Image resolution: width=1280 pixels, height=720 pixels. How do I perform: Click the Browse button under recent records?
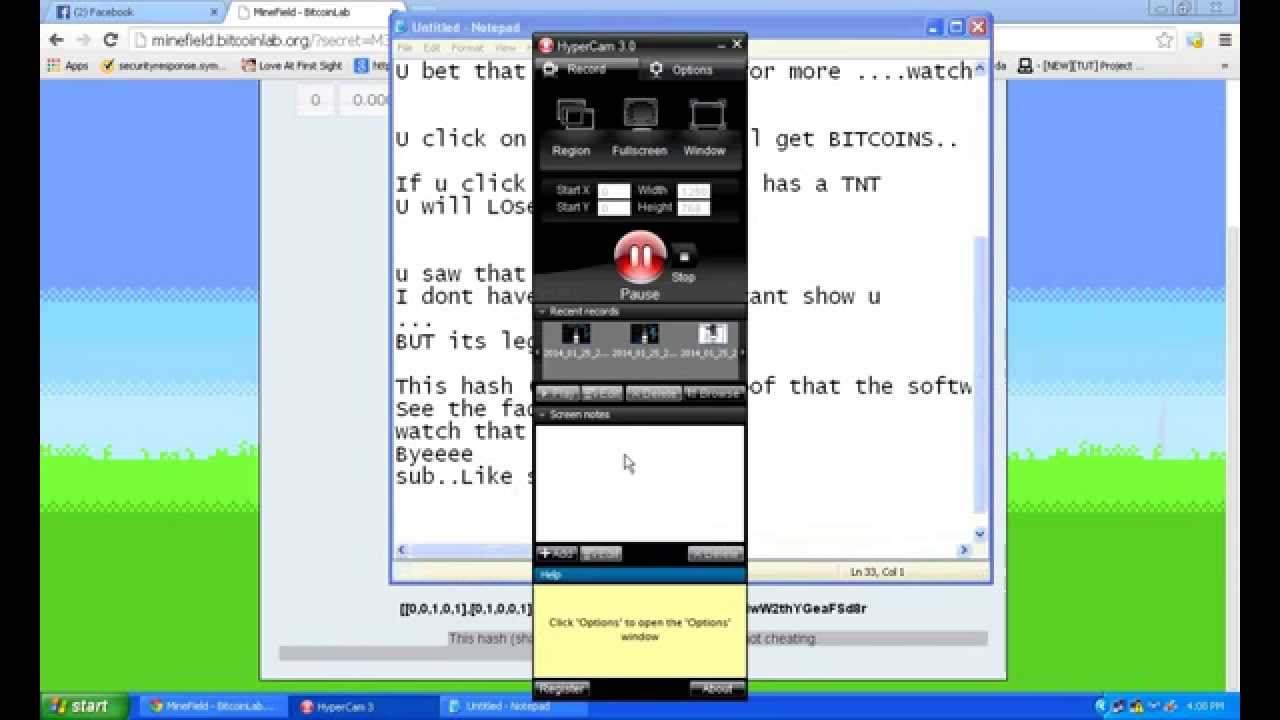coord(714,394)
